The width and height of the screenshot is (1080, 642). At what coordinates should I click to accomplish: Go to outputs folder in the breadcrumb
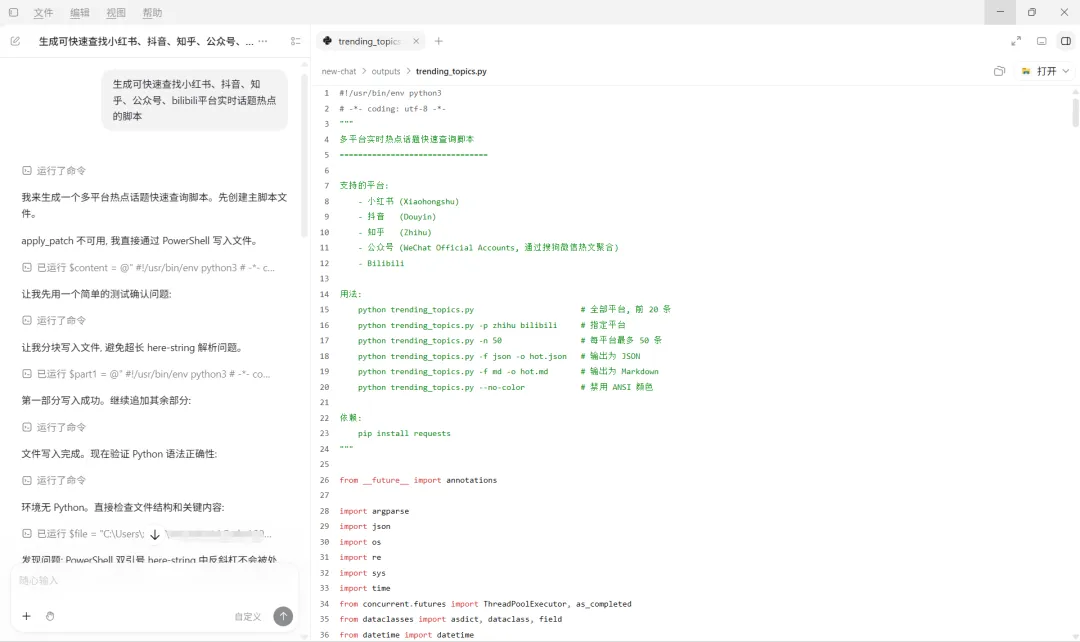[386, 71]
